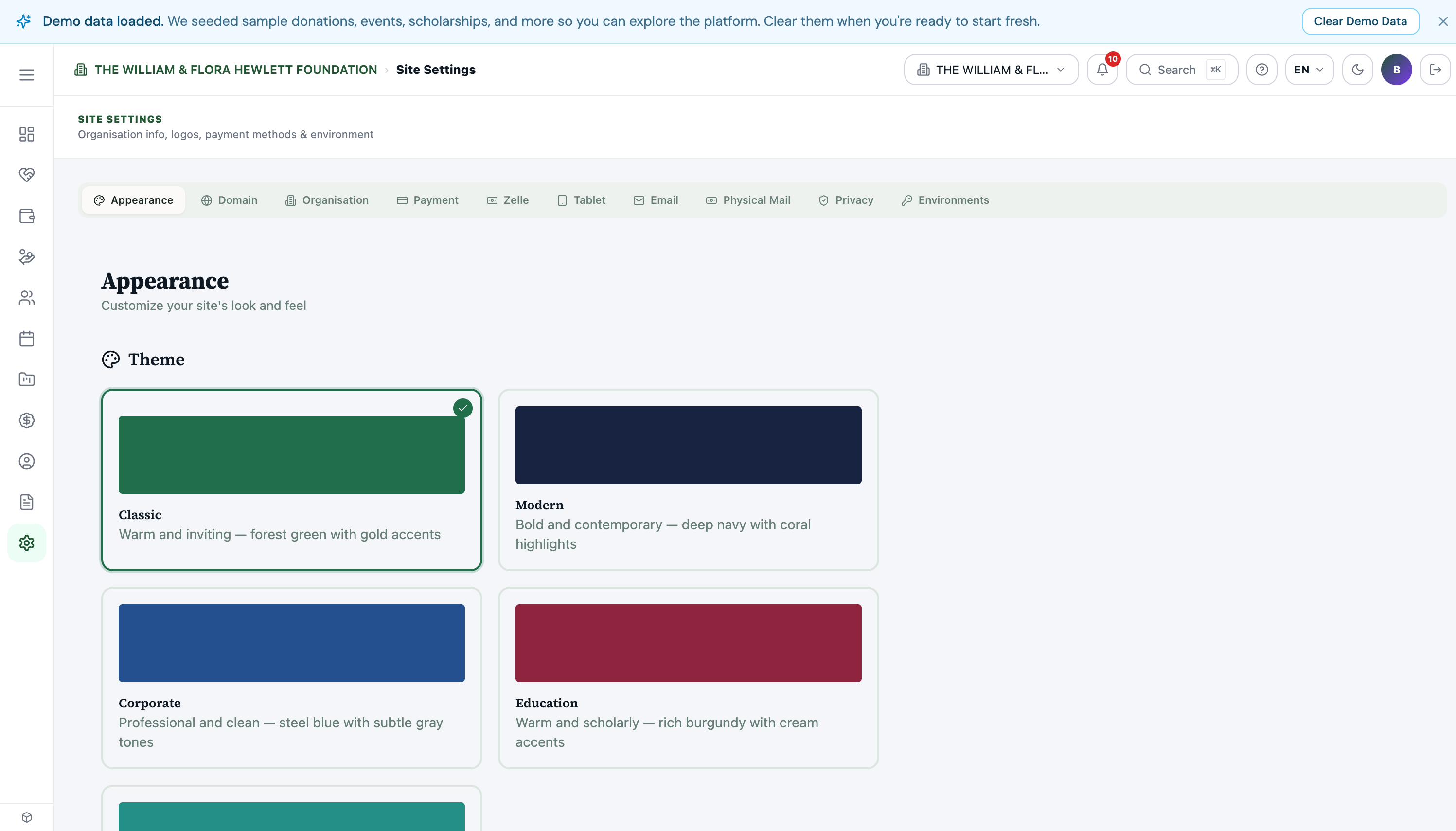Open notifications bell with 10 badge
1456x831 pixels.
[1102, 70]
